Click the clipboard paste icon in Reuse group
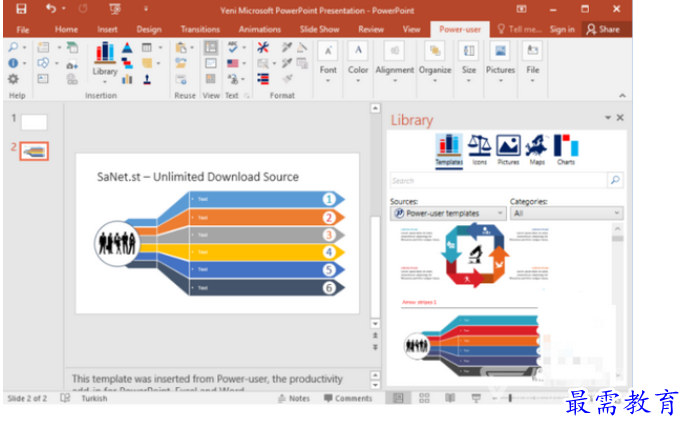Viewport: 687px width, 434px height. 181,47
